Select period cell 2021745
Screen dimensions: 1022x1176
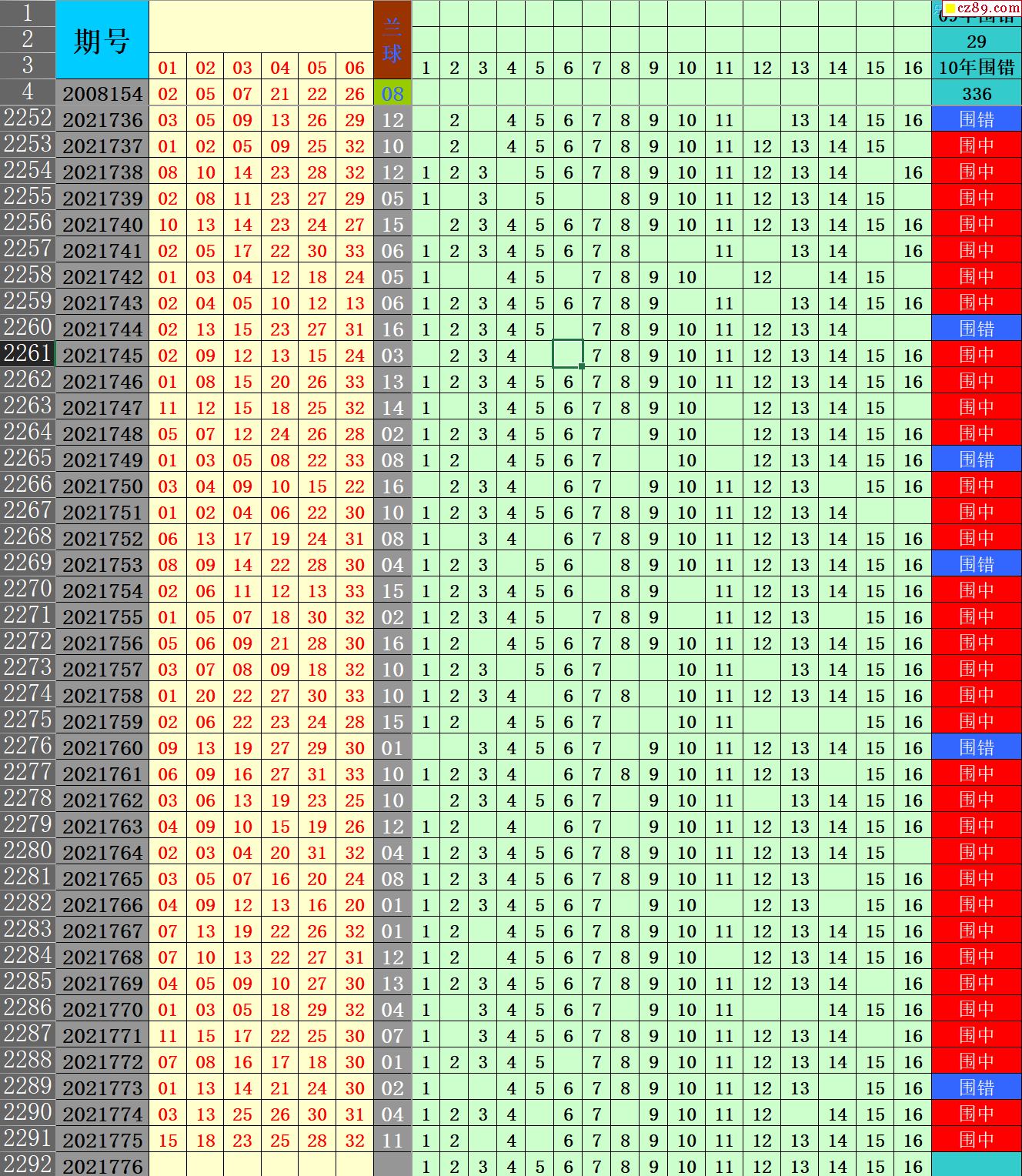point(102,355)
